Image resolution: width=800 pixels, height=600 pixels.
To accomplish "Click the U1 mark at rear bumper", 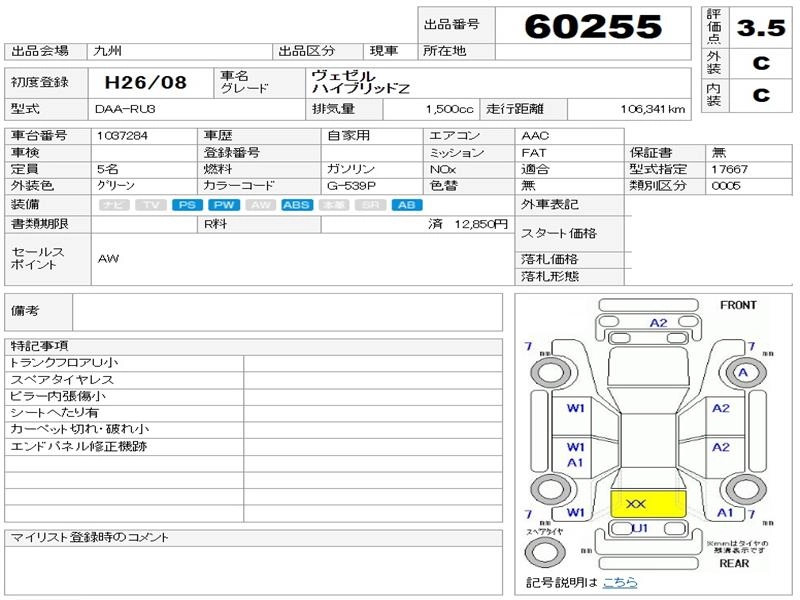I will [x=640, y=528].
